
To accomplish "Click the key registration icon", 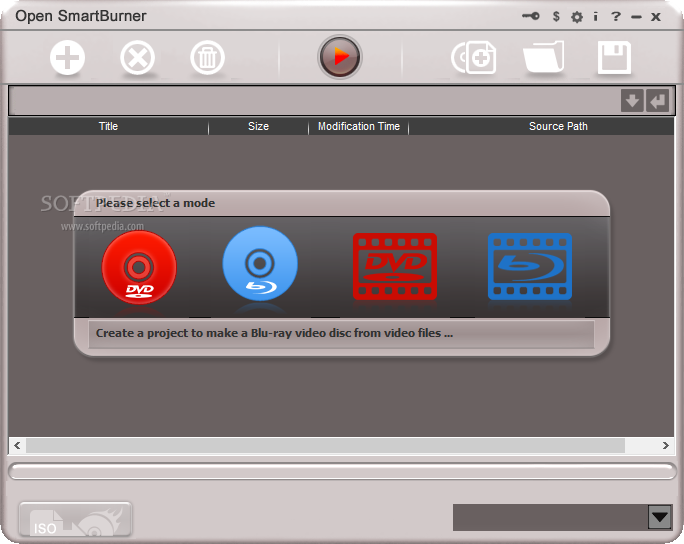I will click(531, 16).
